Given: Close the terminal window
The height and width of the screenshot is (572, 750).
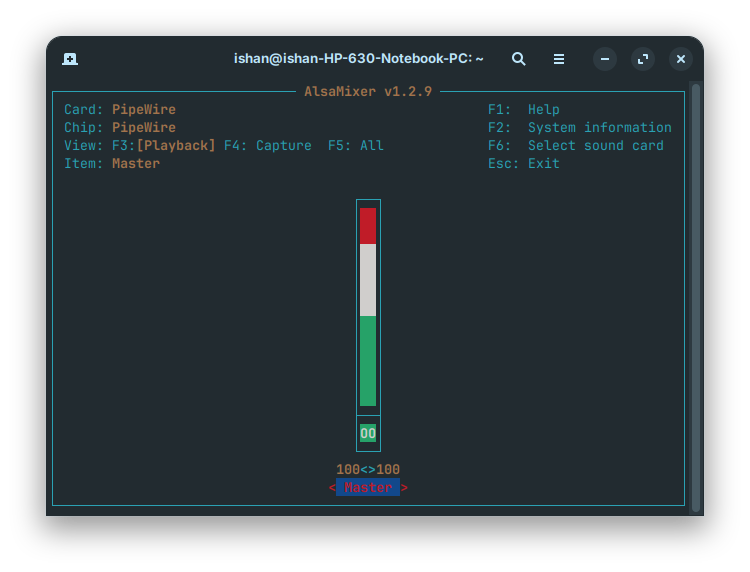Looking at the screenshot, I should (681, 59).
